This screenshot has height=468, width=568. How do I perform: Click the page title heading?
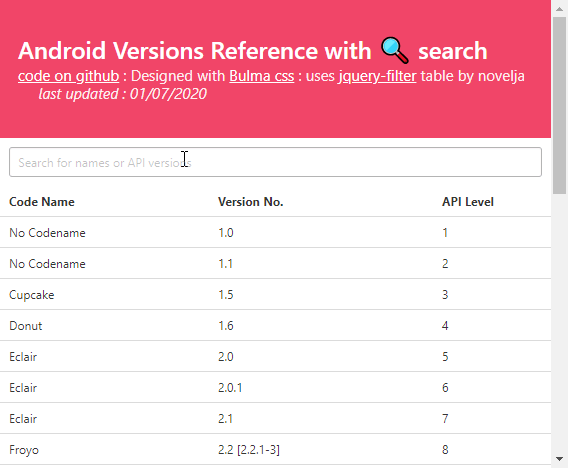253,51
